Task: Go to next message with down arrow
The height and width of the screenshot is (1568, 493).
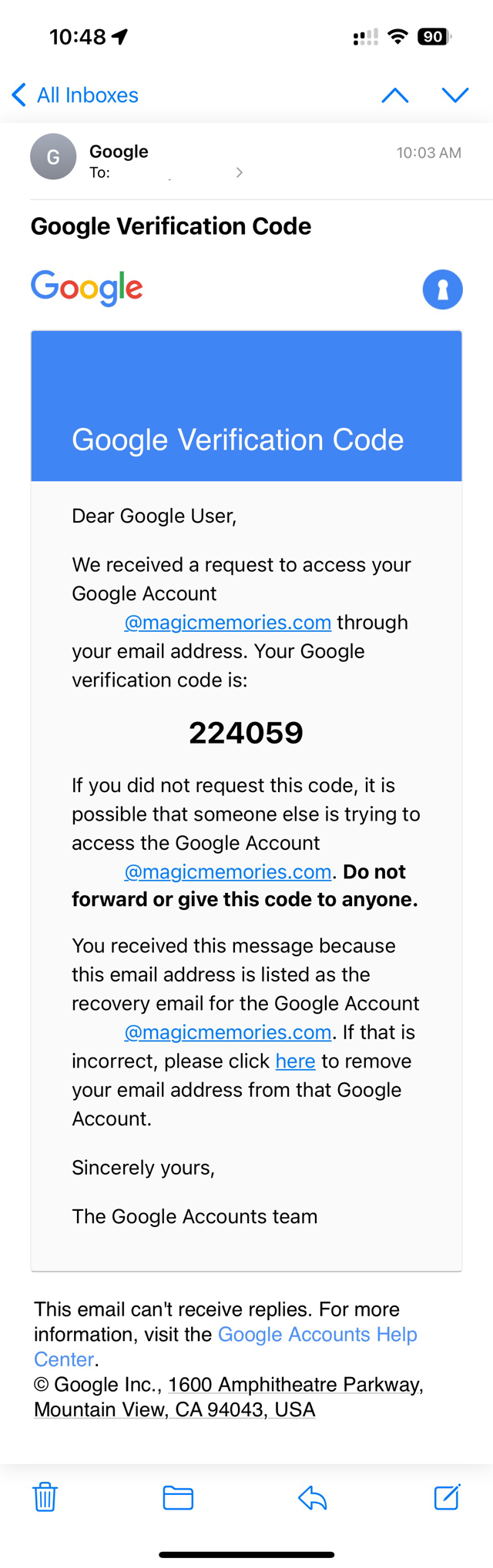Action: click(x=455, y=95)
